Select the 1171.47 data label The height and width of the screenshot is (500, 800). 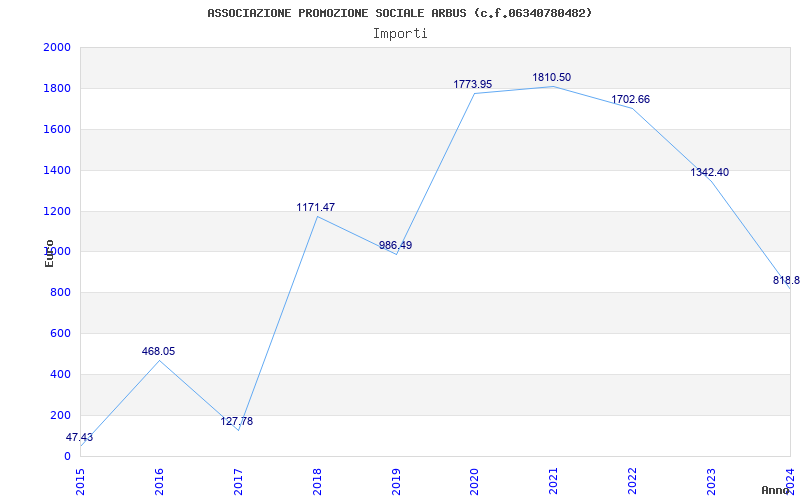pos(316,207)
